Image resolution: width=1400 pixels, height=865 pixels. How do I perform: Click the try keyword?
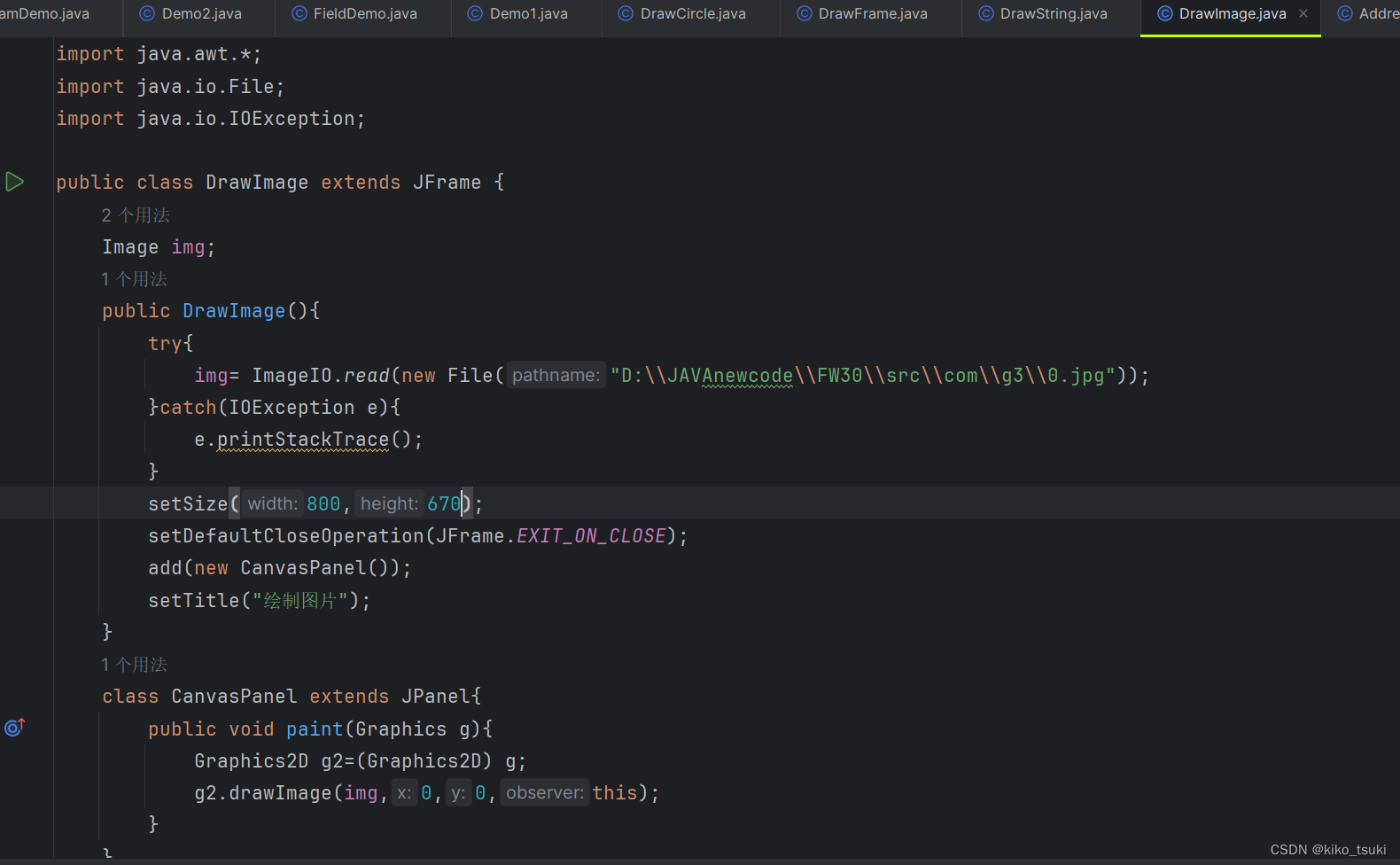coord(165,344)
